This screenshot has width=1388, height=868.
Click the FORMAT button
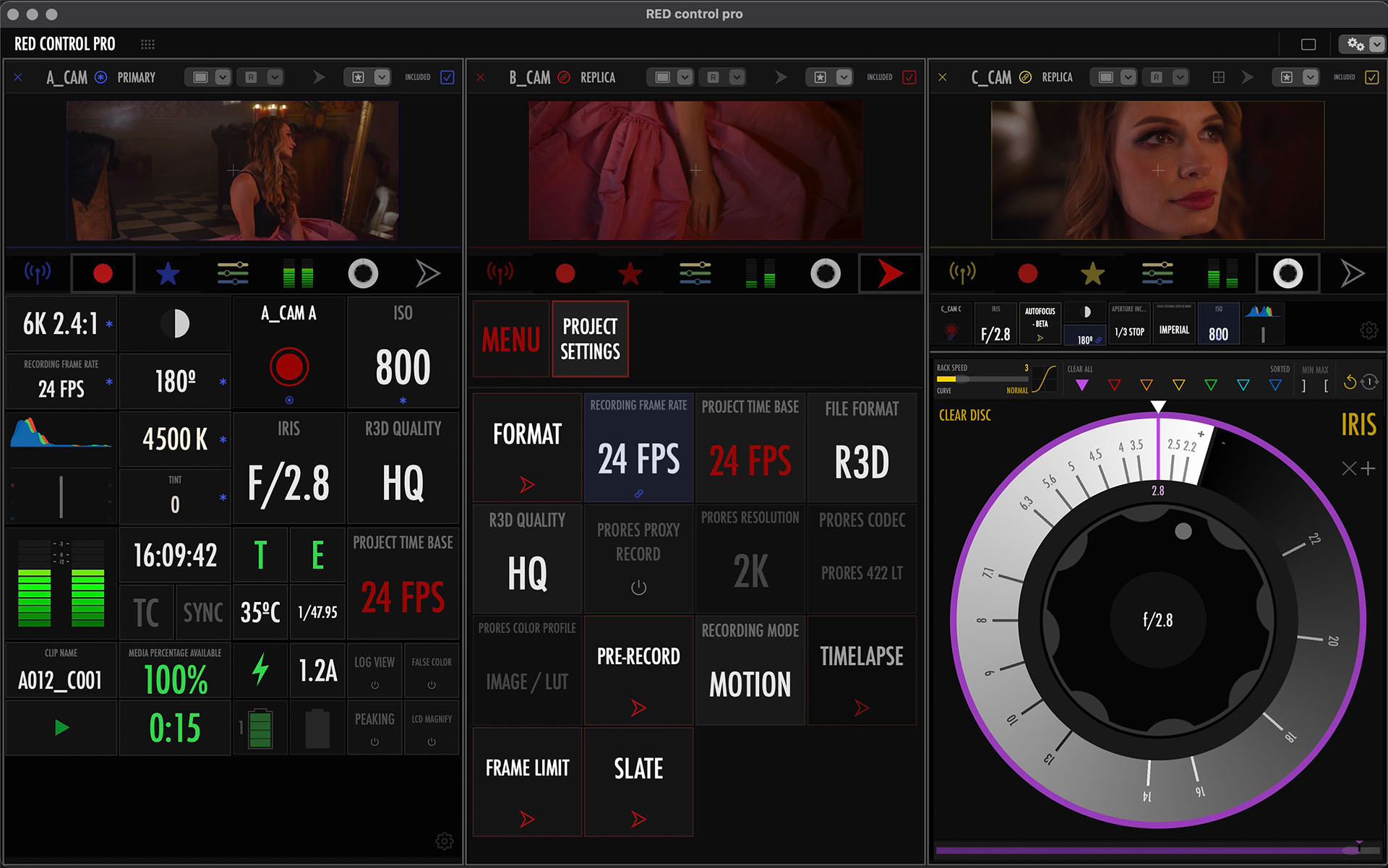(527, 447)
